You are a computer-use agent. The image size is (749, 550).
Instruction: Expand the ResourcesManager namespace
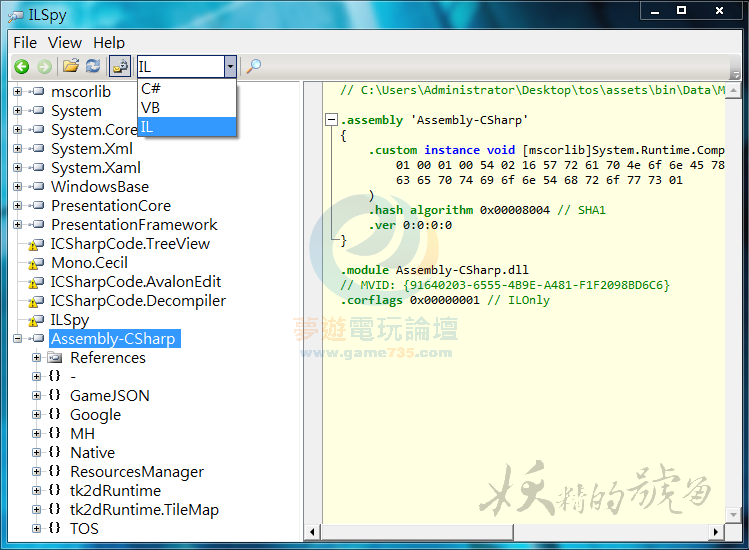pos(37,471)
